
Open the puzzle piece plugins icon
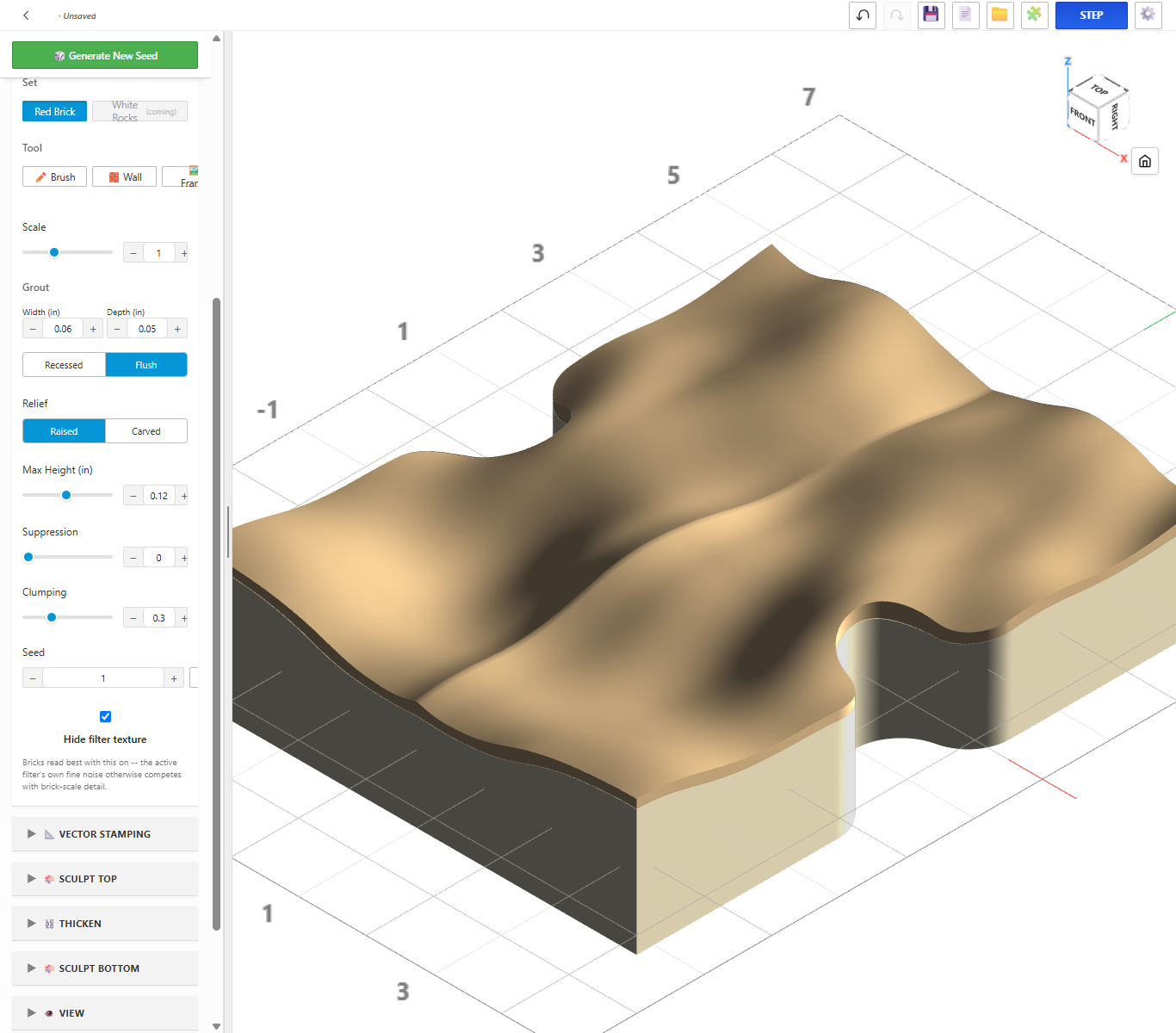(1035, 15)
